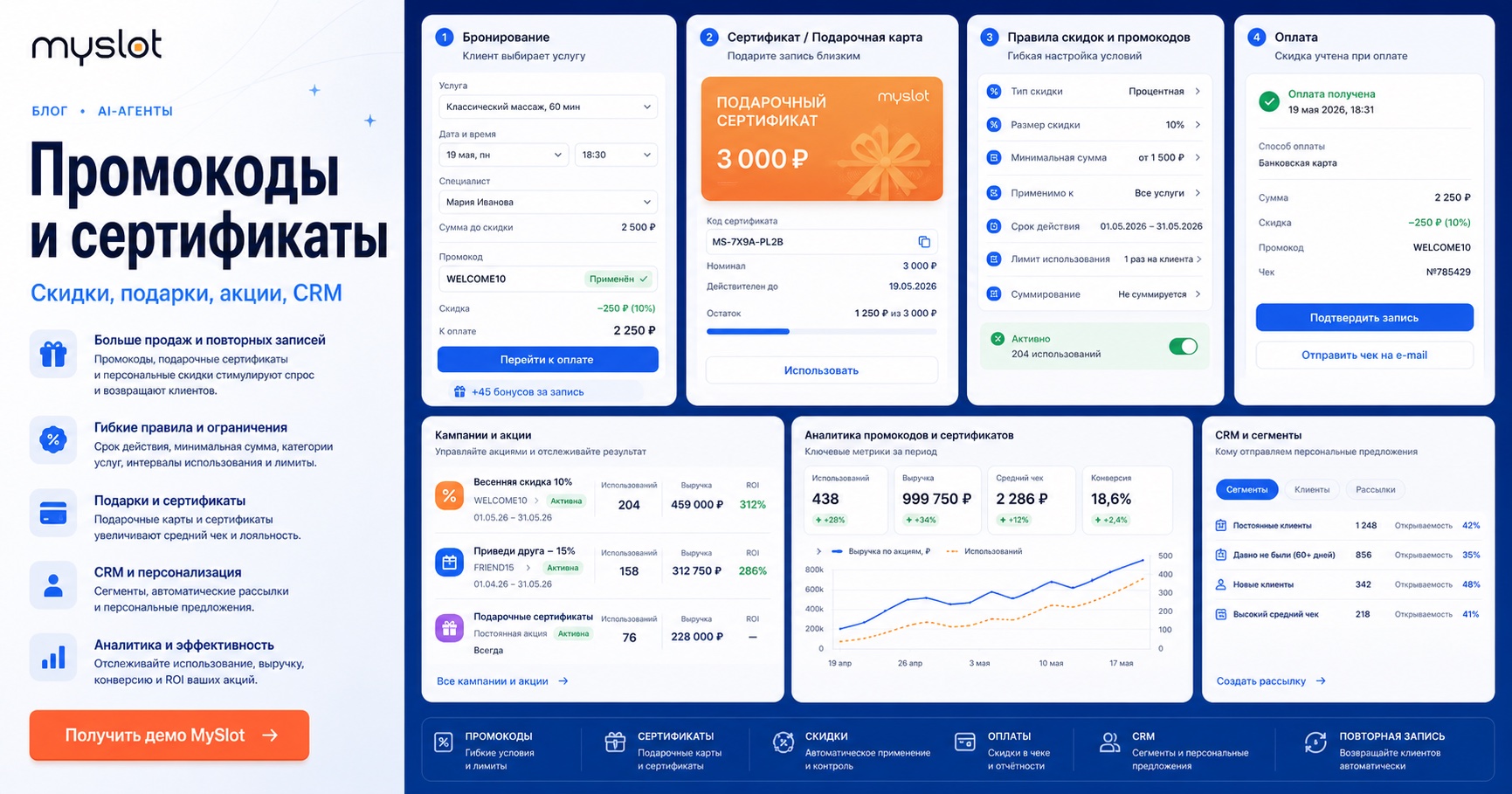
Task: Click the gift icon beside Больше продаж
Action: click(x=53, y=354)
